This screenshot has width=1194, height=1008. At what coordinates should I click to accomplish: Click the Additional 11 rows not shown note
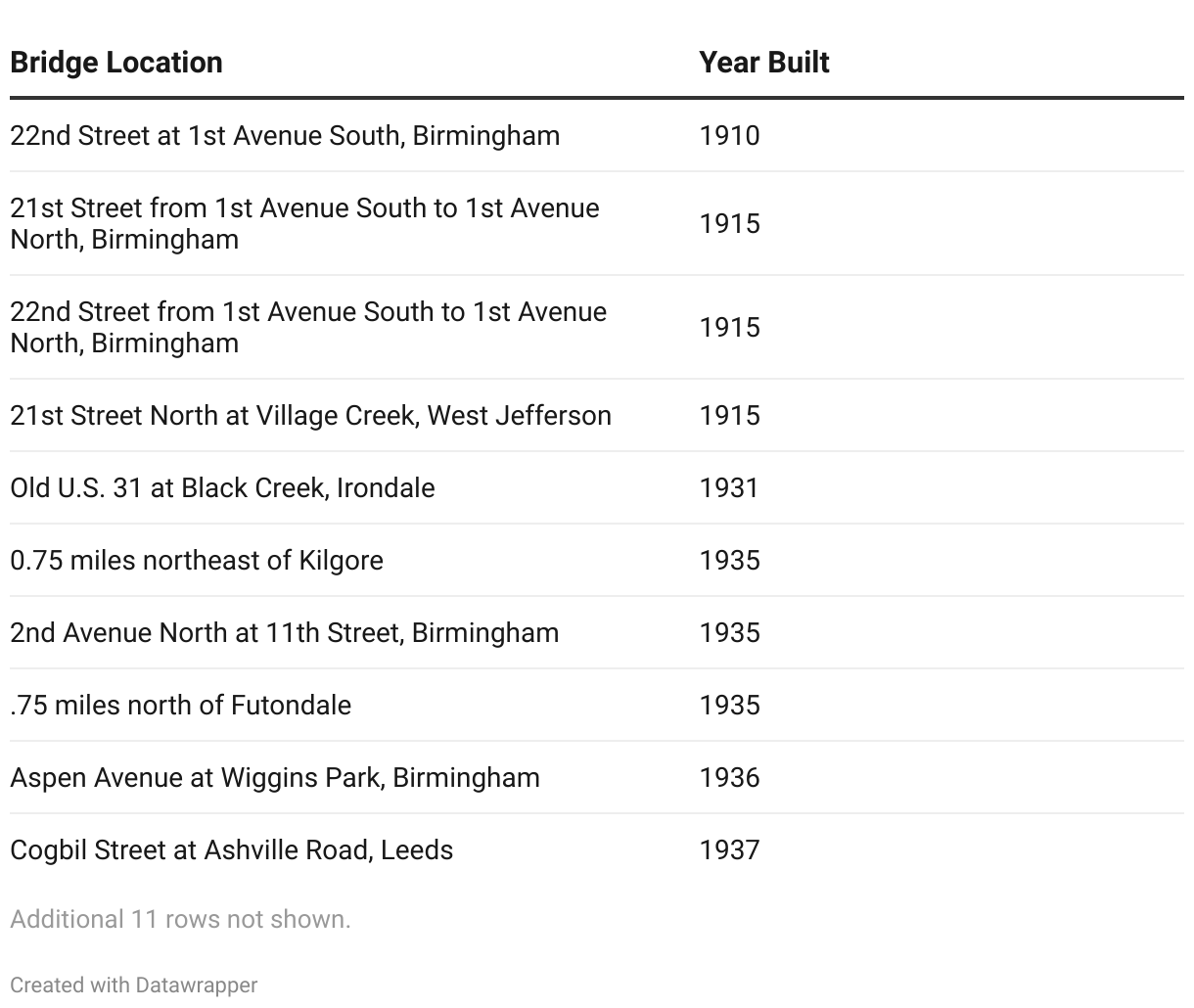(x=180, y=919)
